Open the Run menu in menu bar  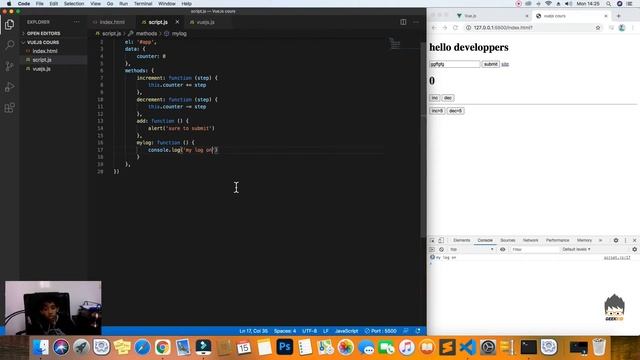[x=123, y=4]
